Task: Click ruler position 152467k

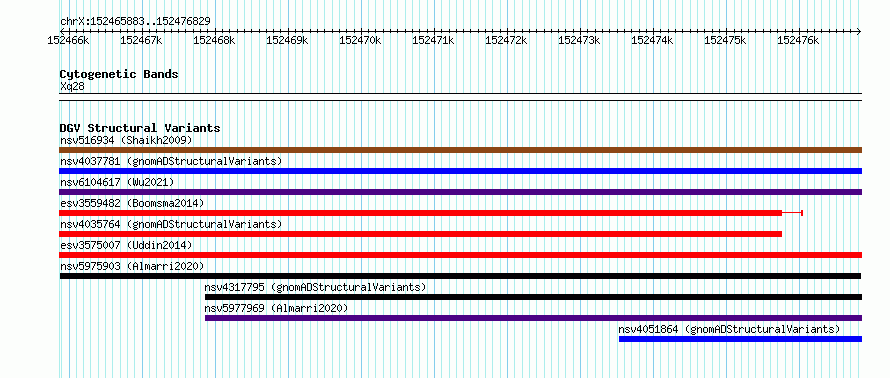Action: click(x=142, y=40)
